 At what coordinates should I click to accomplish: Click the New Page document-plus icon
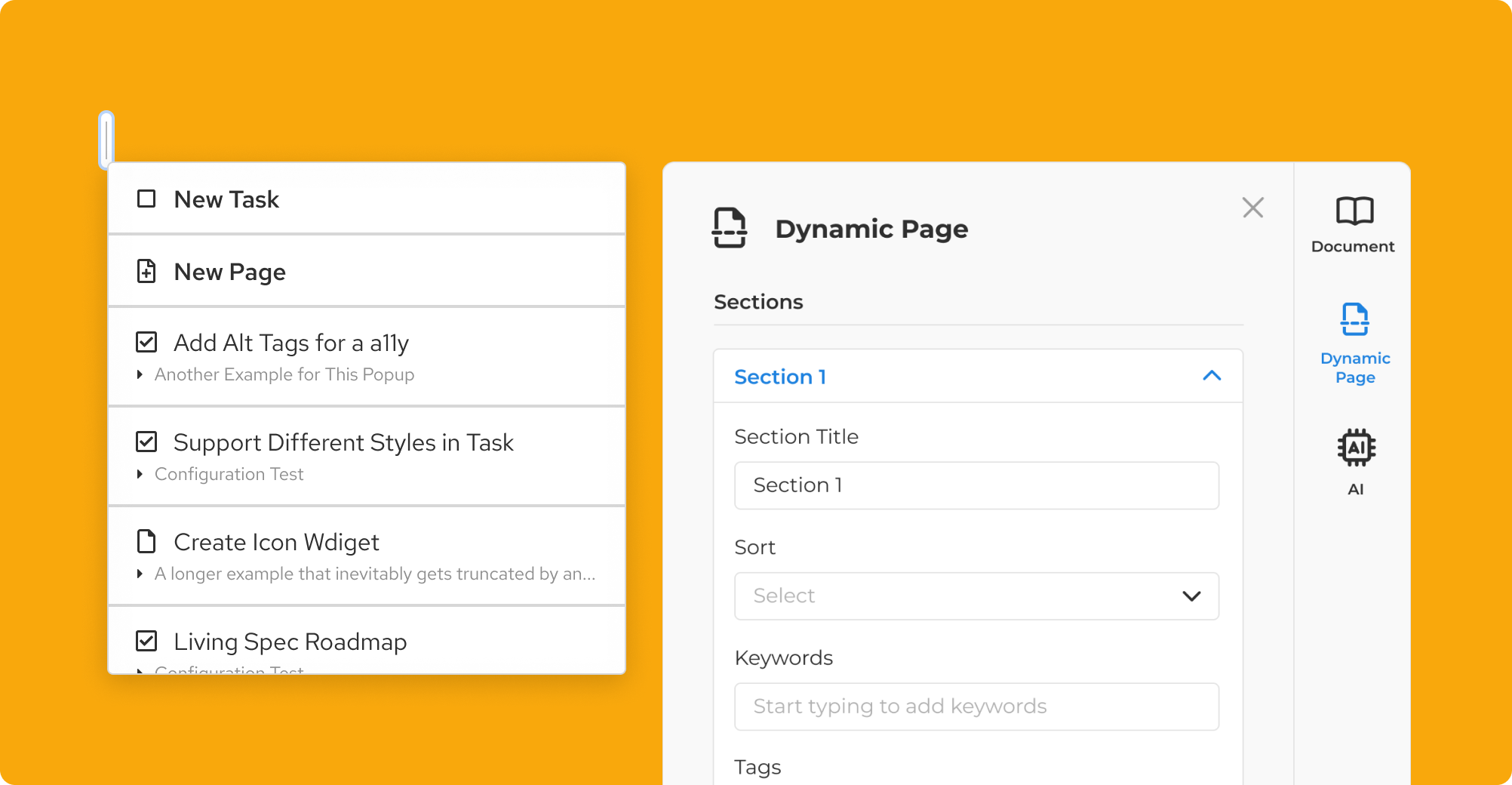(x=146, y=272)
